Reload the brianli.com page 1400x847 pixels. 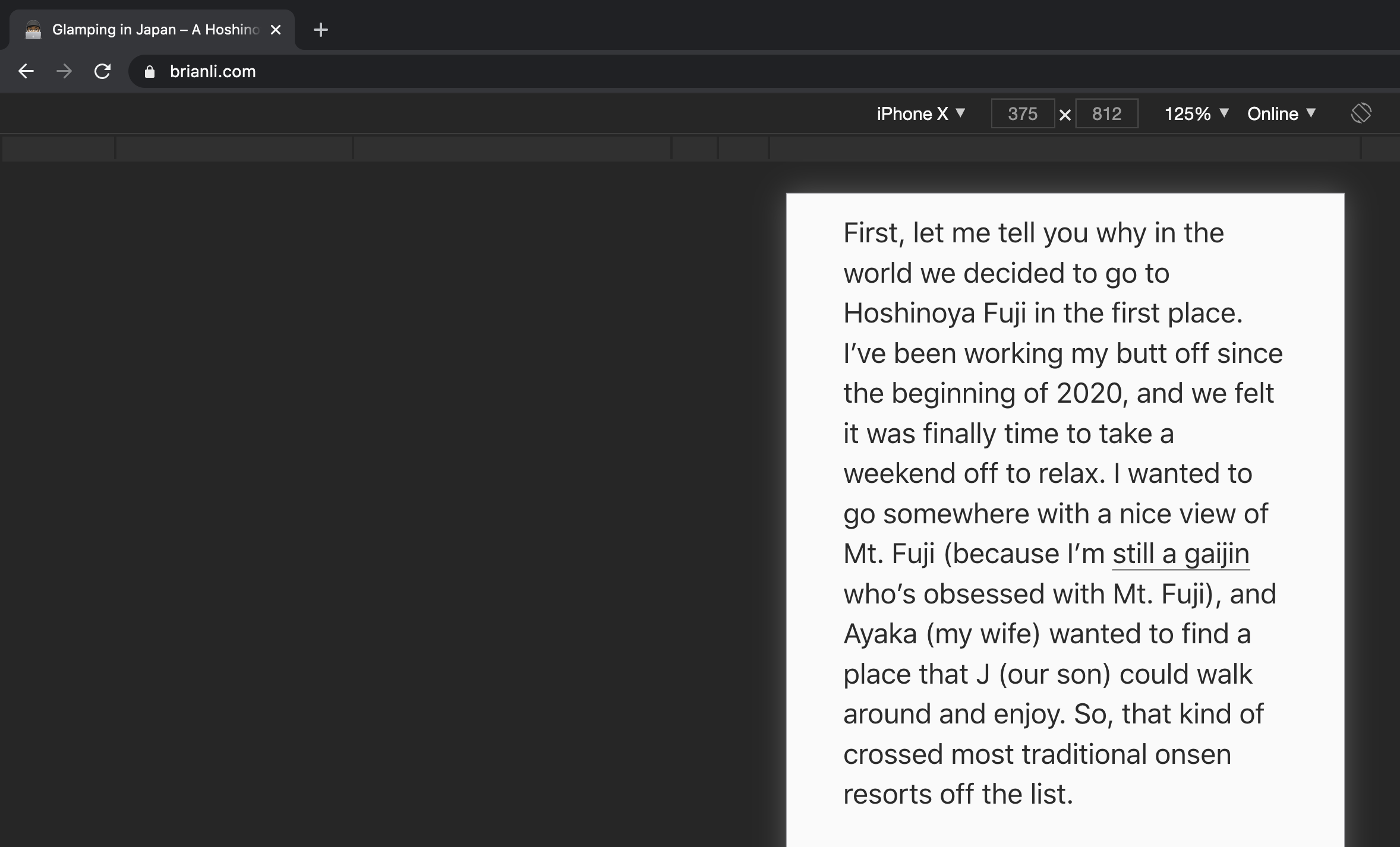pos(102,71)
